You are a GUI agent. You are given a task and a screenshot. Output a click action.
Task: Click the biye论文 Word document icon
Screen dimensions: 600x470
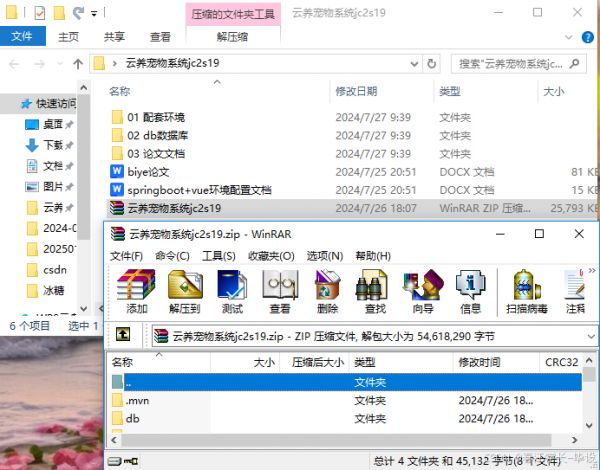(117, 171)
